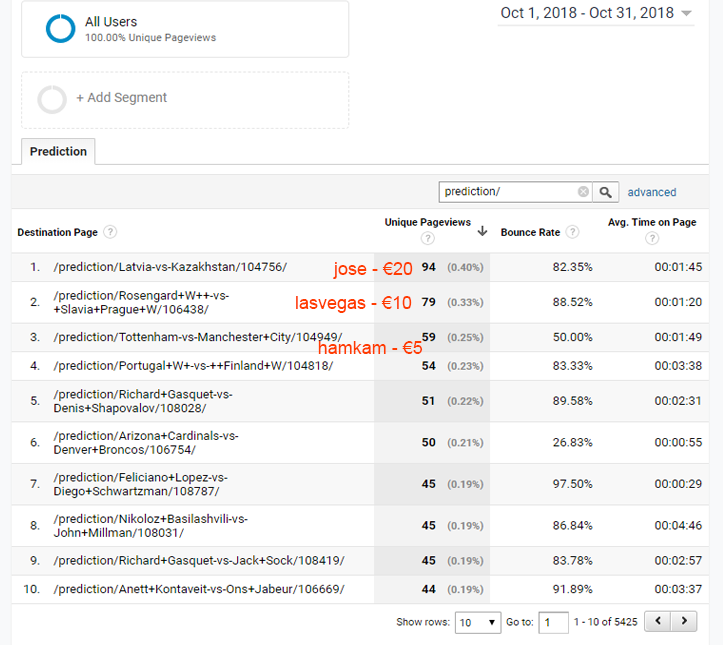Select the Prediction tab
This screenshot has height=645, width=723.
58,152
